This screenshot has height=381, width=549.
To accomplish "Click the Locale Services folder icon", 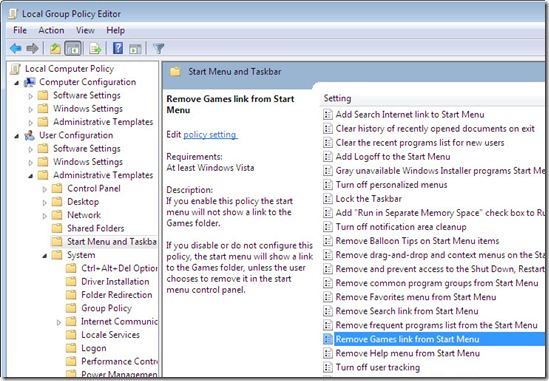I will pyautogui.click(x=71, y=335).
